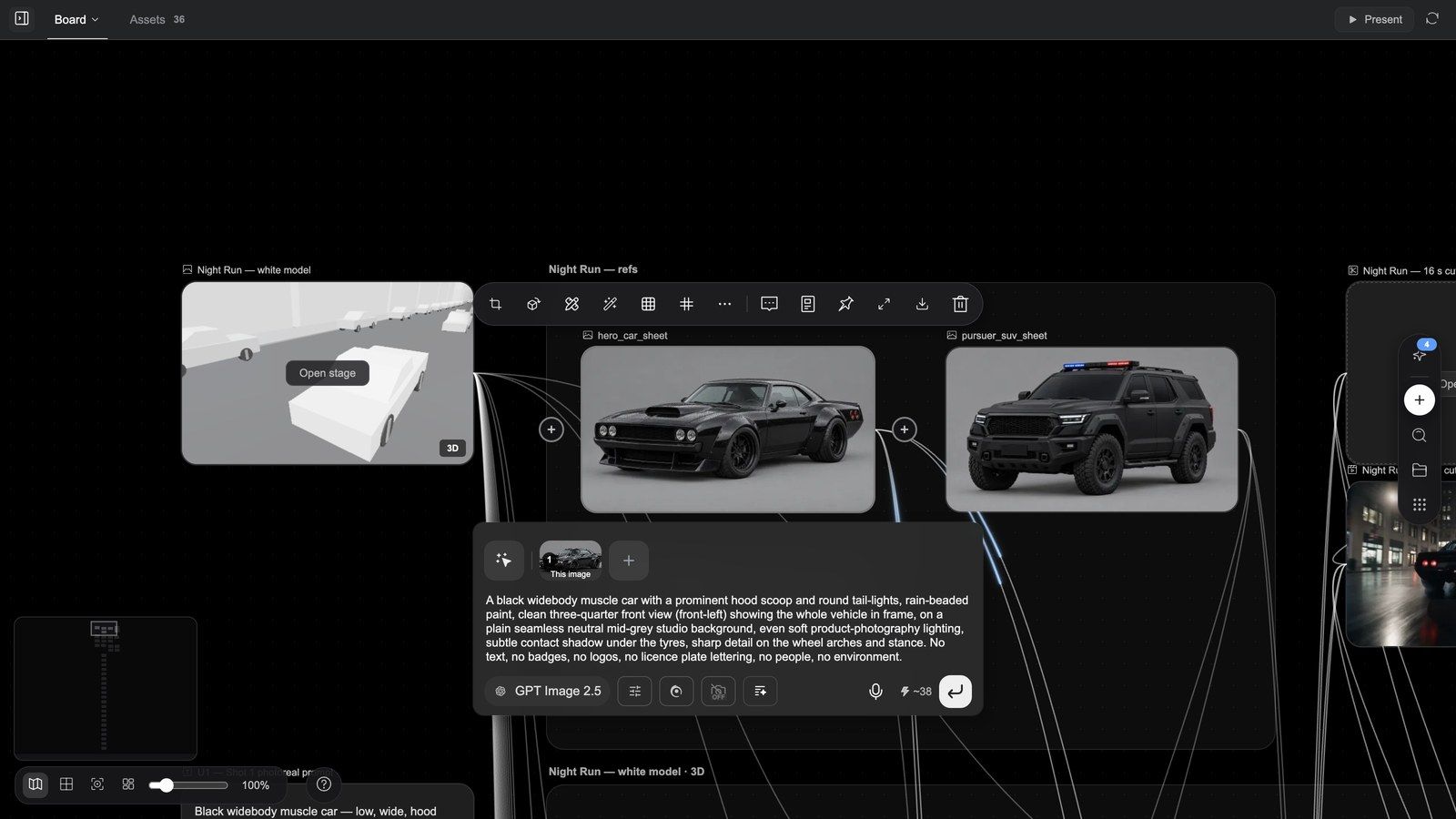Click the microphone voice input icon

pos(875,692)
